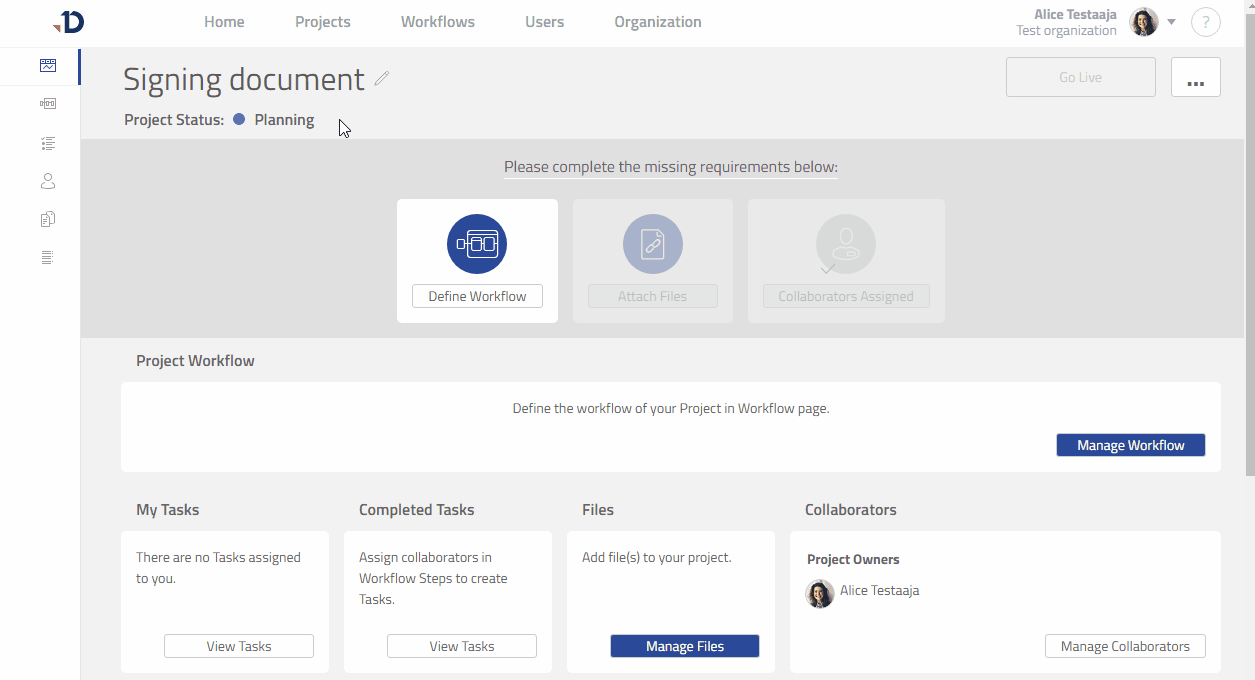The image size is (1255, 680).
Task: Open the dashboard icon in the sidebar
Action: [x=48, y=66]
